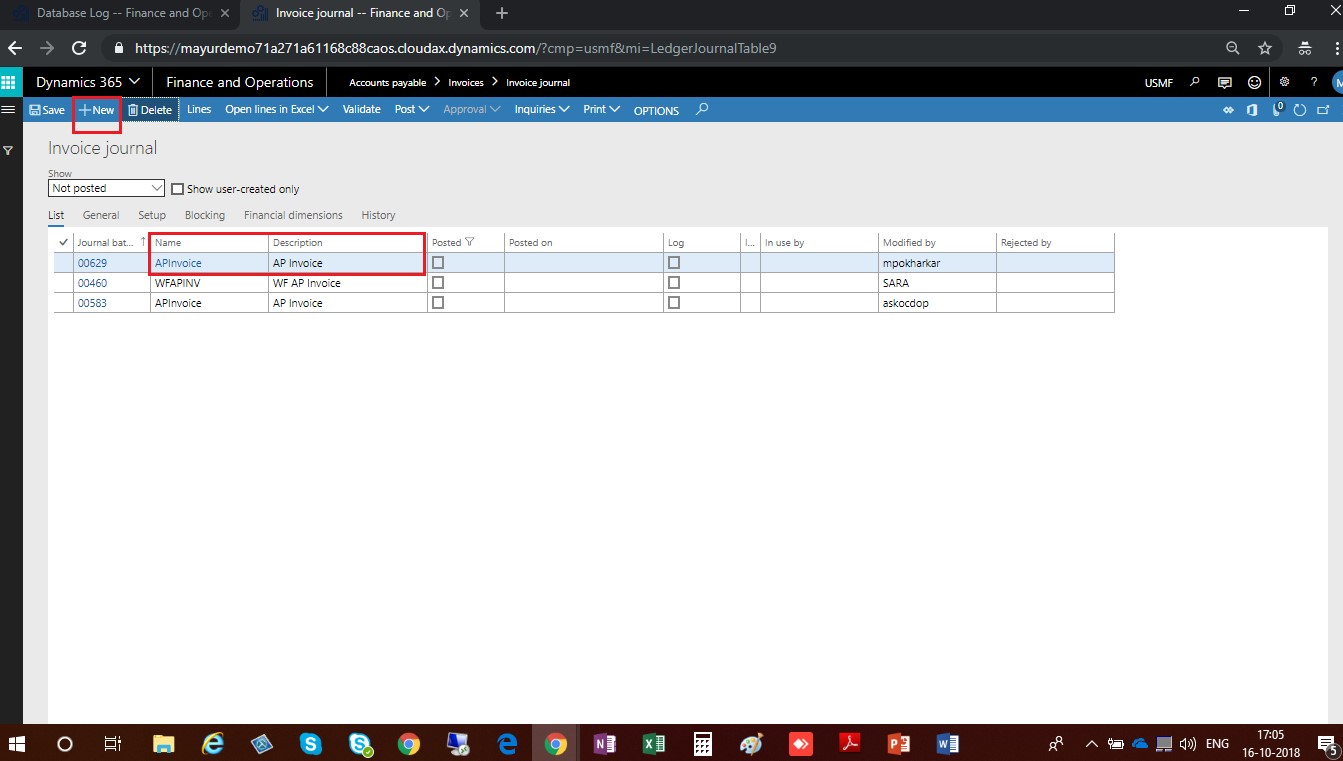Image resolution: width=1343 pixels, height=761 pixels.
Task: Expand the Post menu
Action: pyautogui.click(x=411, y=110)
